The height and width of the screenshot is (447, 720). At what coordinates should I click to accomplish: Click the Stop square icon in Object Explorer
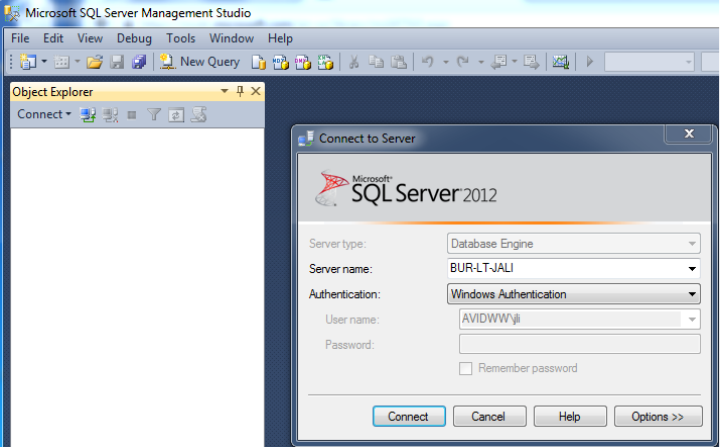tap(132, 114)
